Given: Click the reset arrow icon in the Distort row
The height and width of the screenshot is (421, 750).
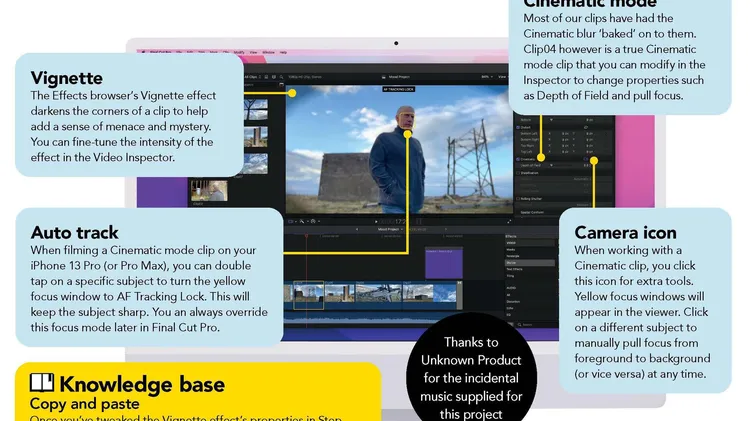Looking at the screenshot, I should [x=585, y=127].
